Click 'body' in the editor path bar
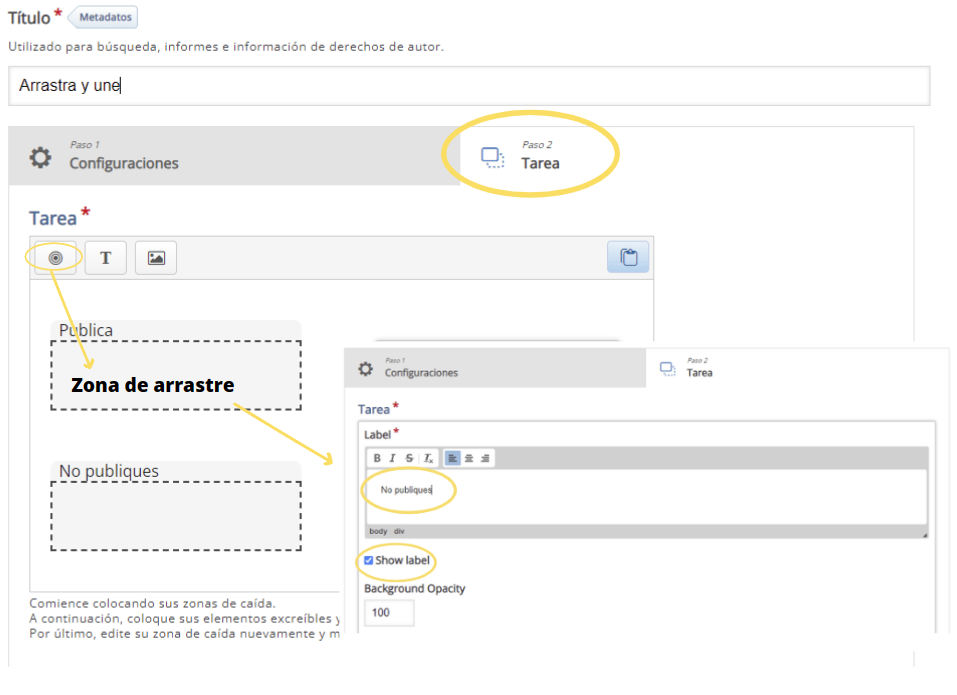The image size is (957, 695). [x=378, y=531]
